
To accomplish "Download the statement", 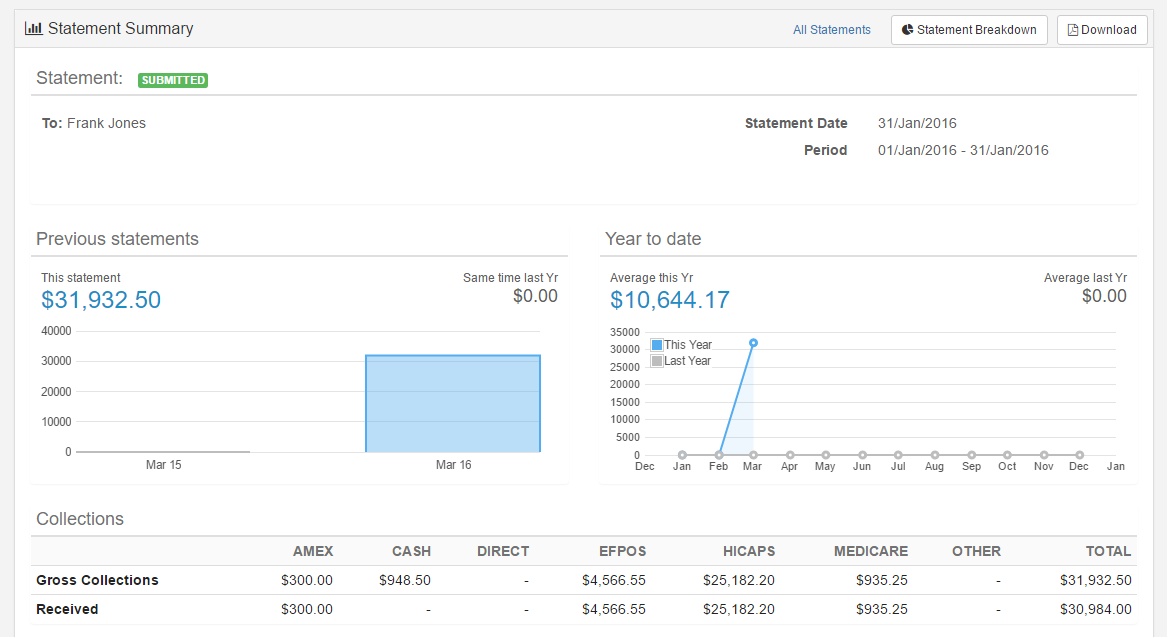I will click(x=1102, y=30).
